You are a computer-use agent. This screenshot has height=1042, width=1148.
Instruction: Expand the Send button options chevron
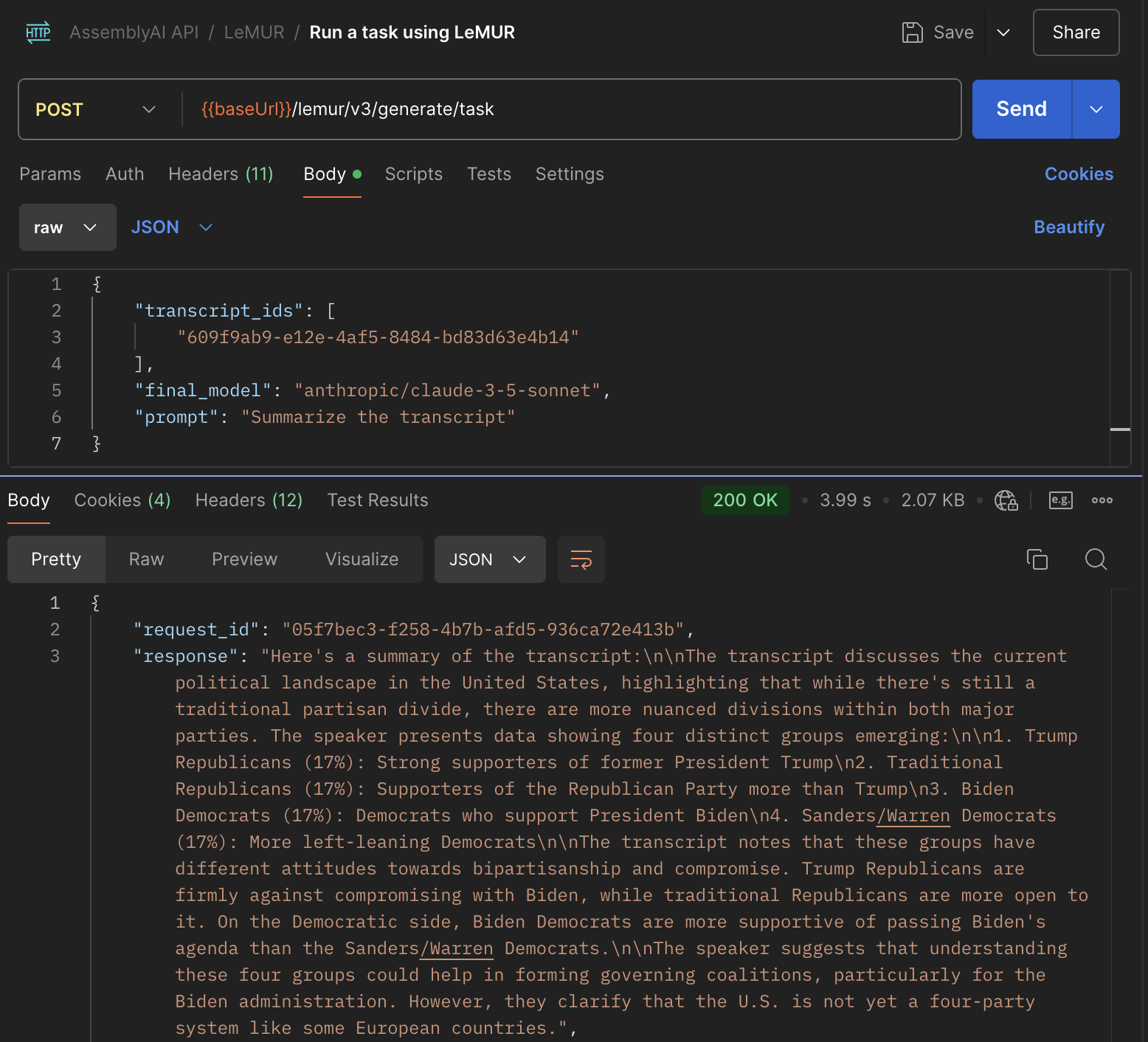pos(1095,109)
